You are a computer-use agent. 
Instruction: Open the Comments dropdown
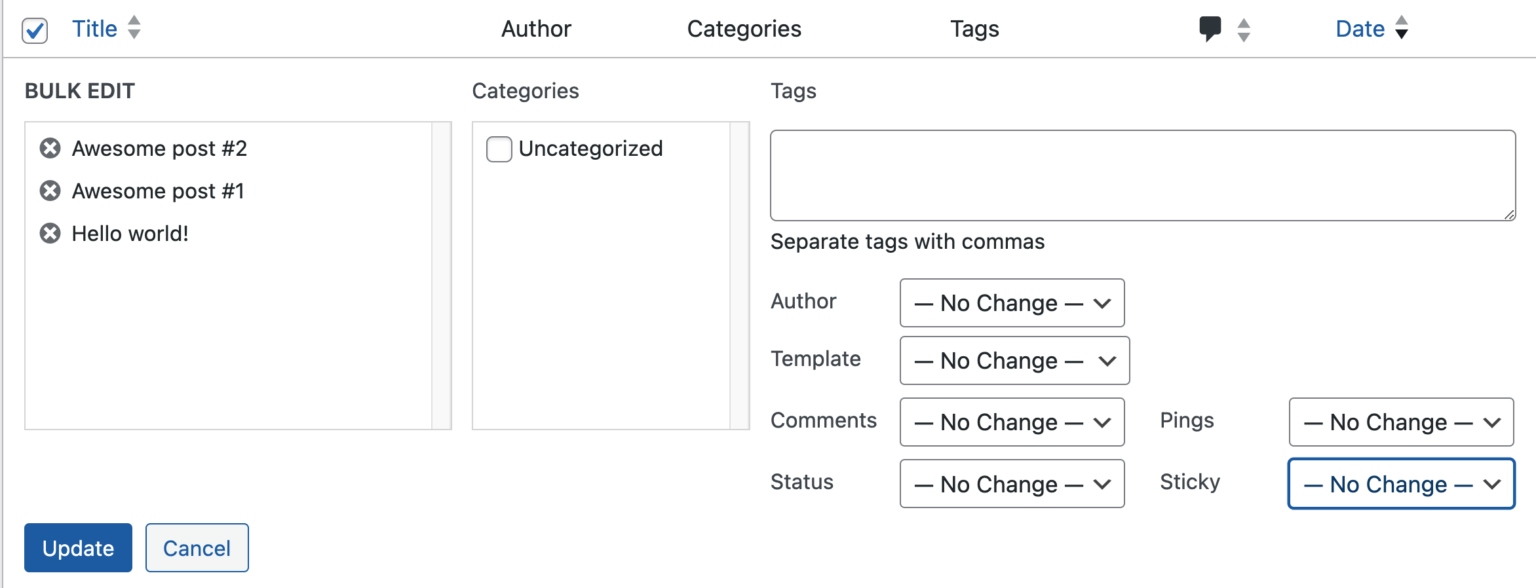tap(1011, 421)
